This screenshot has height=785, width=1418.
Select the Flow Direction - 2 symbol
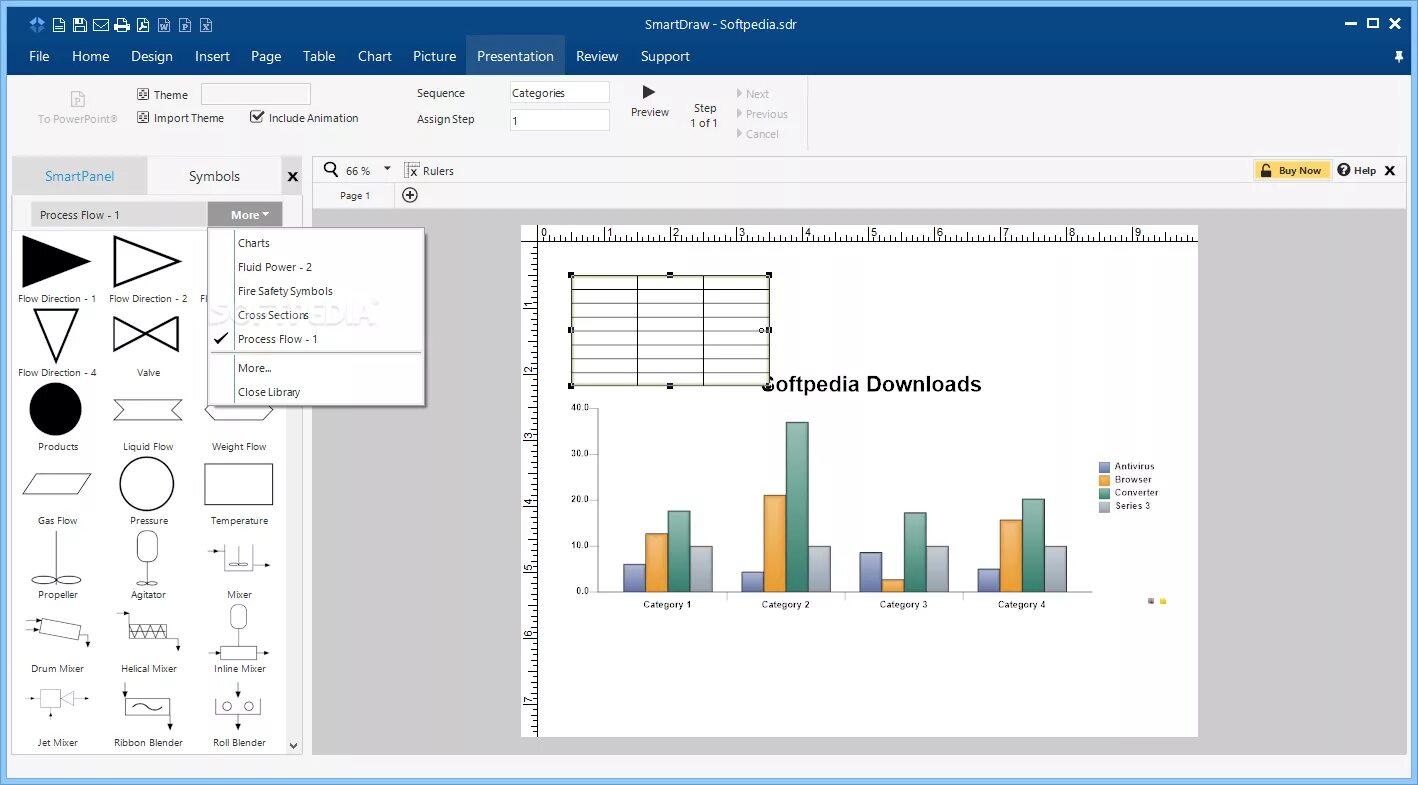click(x=148, y=269)
